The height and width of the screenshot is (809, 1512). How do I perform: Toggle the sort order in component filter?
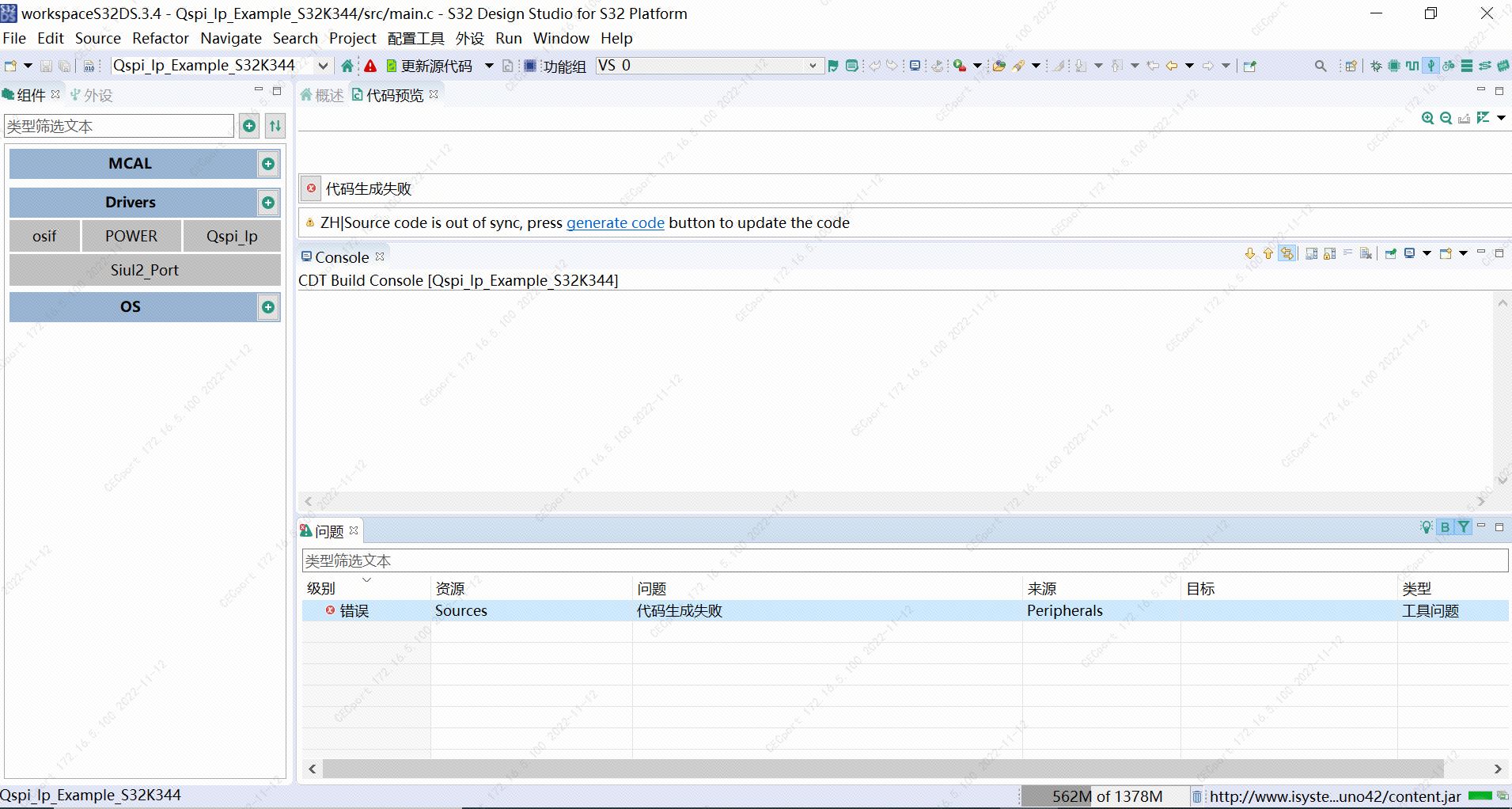point(275,126)
